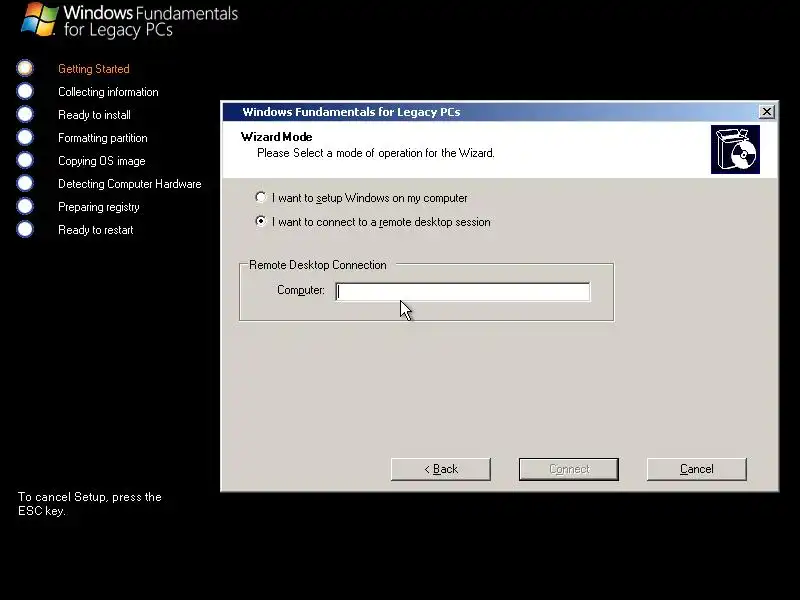Click the 'Wizard Mode' heading
The width and height of the screenshot is (800, 600).
pos(277,137)
